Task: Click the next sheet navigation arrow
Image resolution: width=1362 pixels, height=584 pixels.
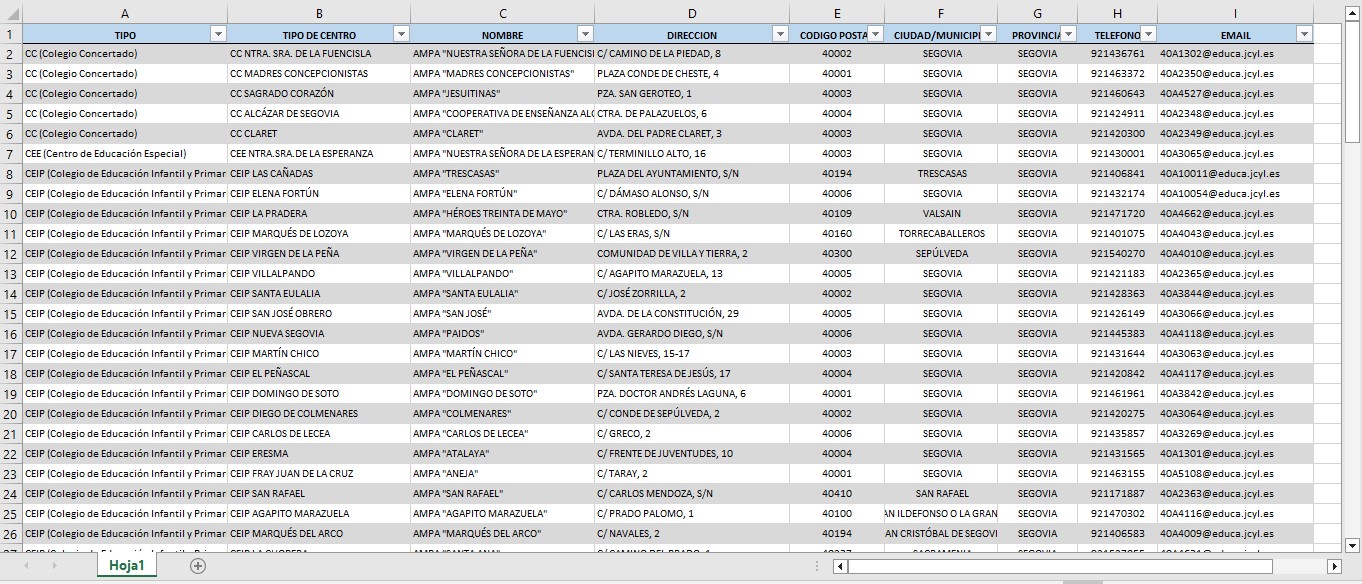Action: [53, 566]
